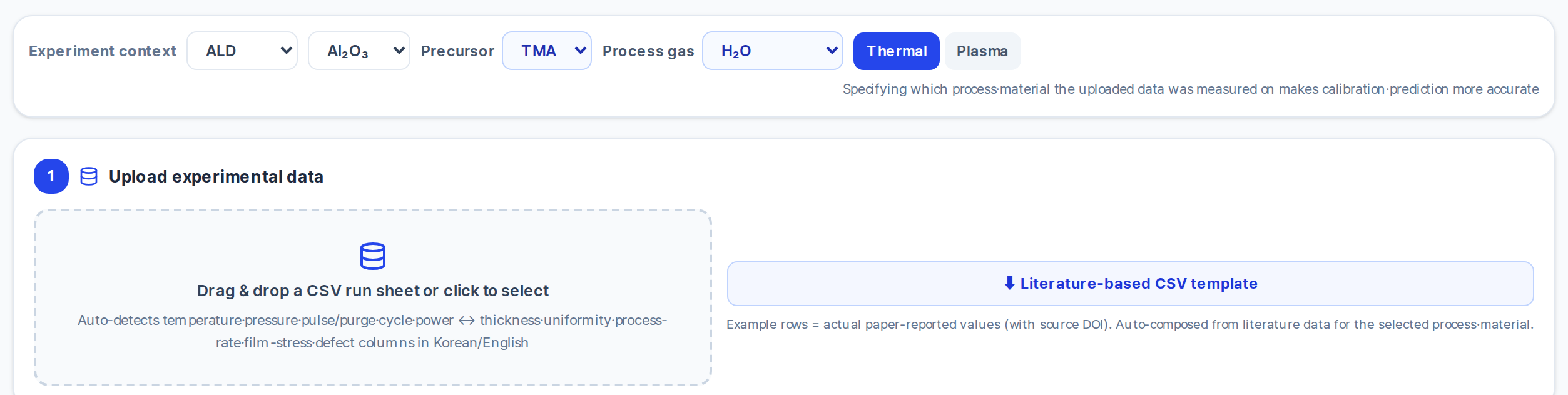
Task: Click the download arrow icon on the template button
Action: (1009, 283)
